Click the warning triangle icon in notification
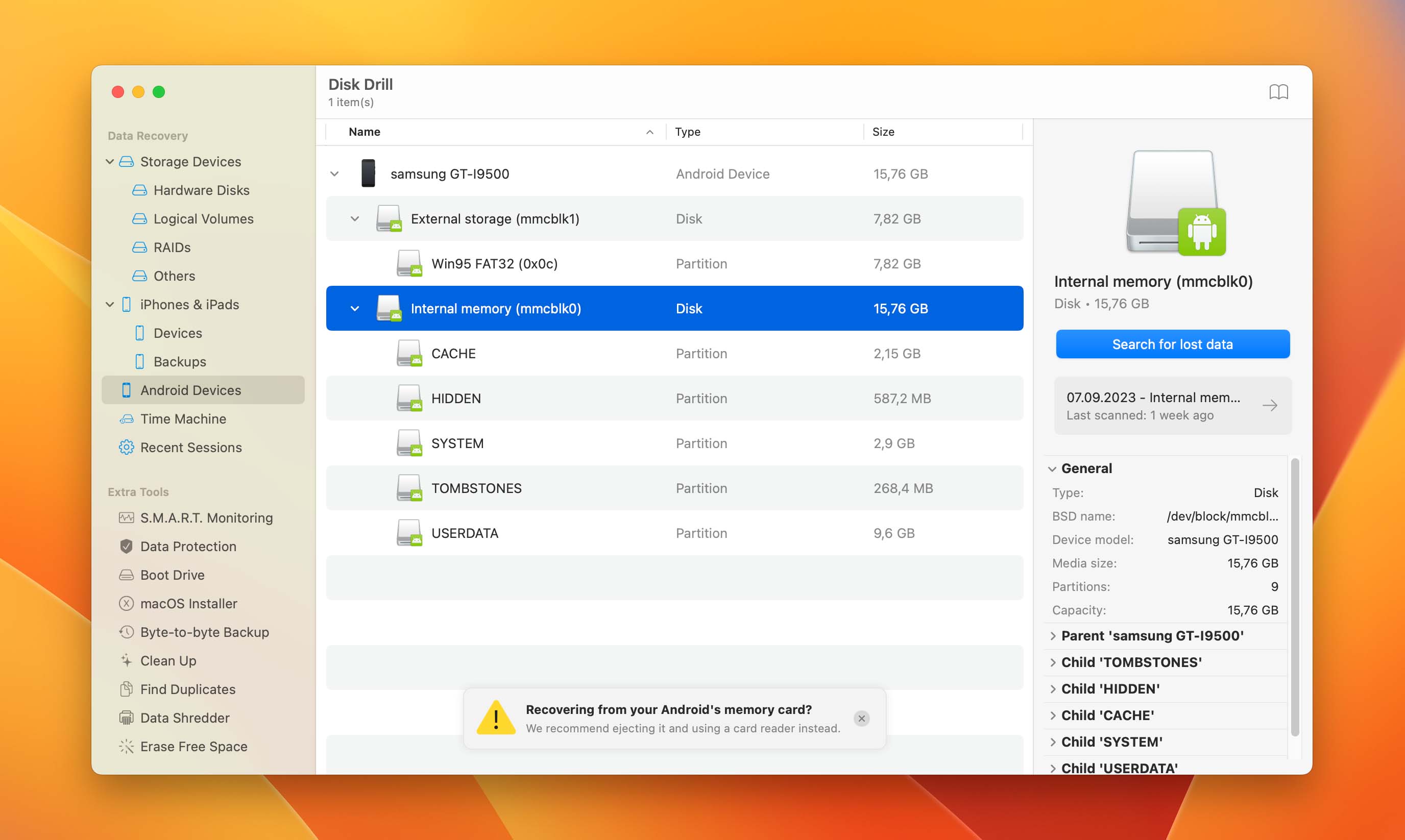The height and width of the screenshot is (840, 1405). pos(496,719)
